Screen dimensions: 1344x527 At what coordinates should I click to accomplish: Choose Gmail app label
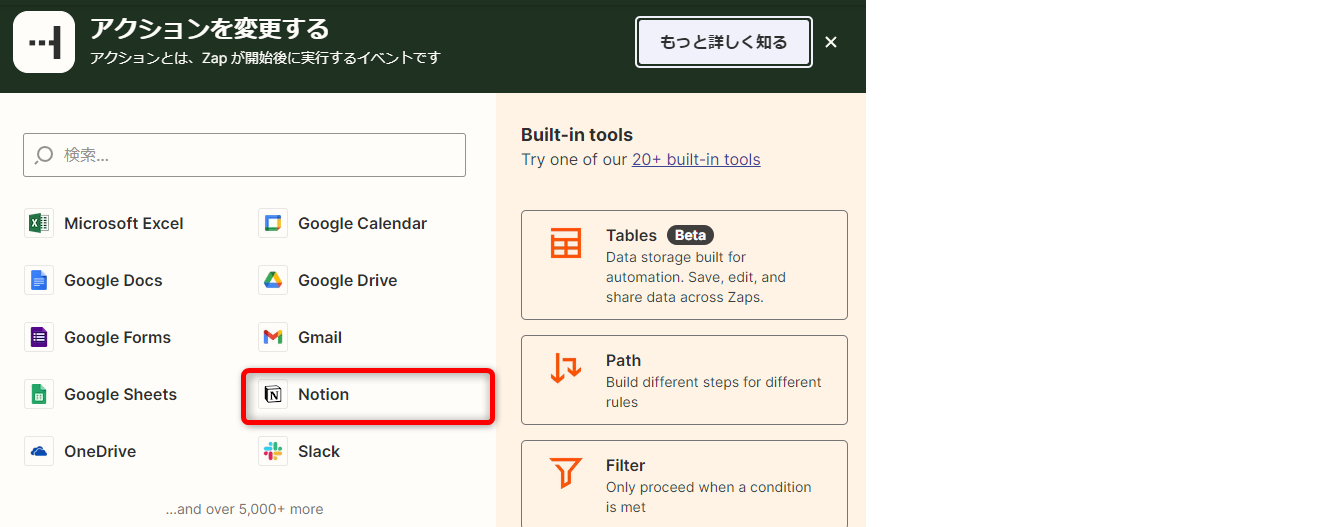[320, 337]
